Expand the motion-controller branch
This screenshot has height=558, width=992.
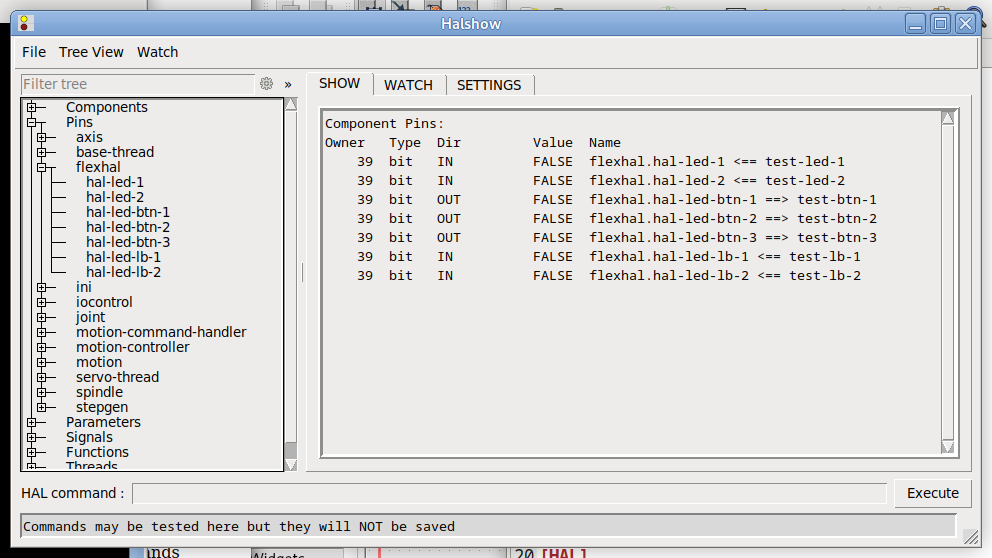tap(42, 347)
